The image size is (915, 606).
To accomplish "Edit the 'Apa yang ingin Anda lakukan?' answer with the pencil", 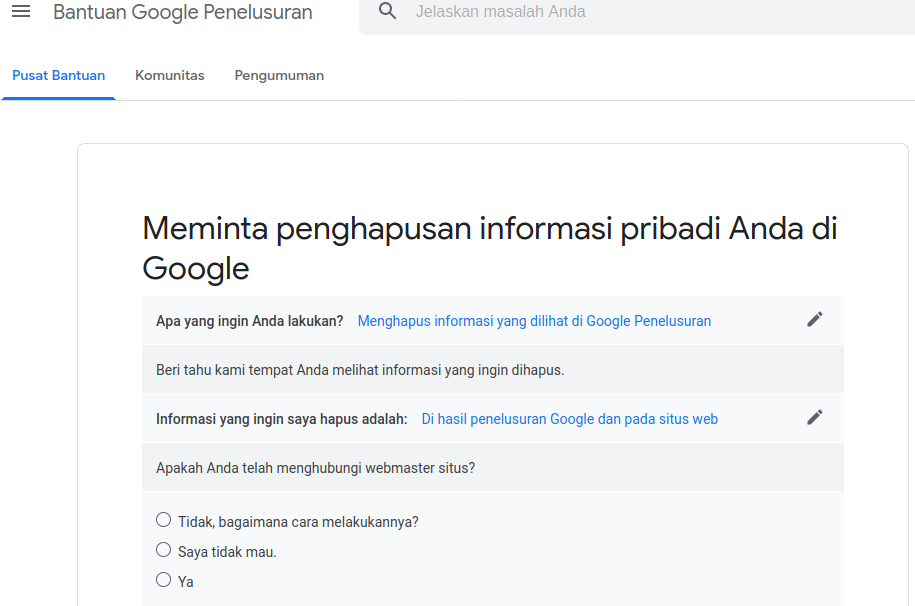I will point(815,320).
